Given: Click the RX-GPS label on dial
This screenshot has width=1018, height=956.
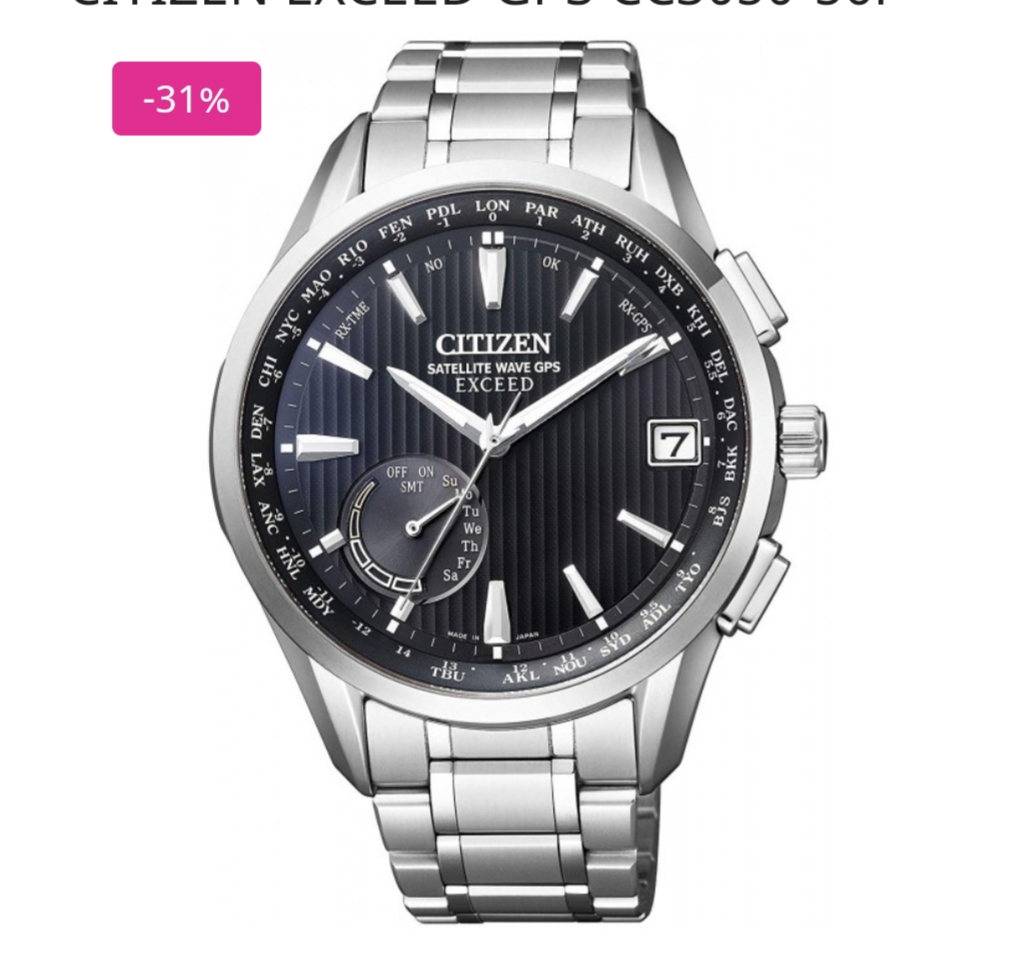Looking at the screenshot, I should coord(635,315).
